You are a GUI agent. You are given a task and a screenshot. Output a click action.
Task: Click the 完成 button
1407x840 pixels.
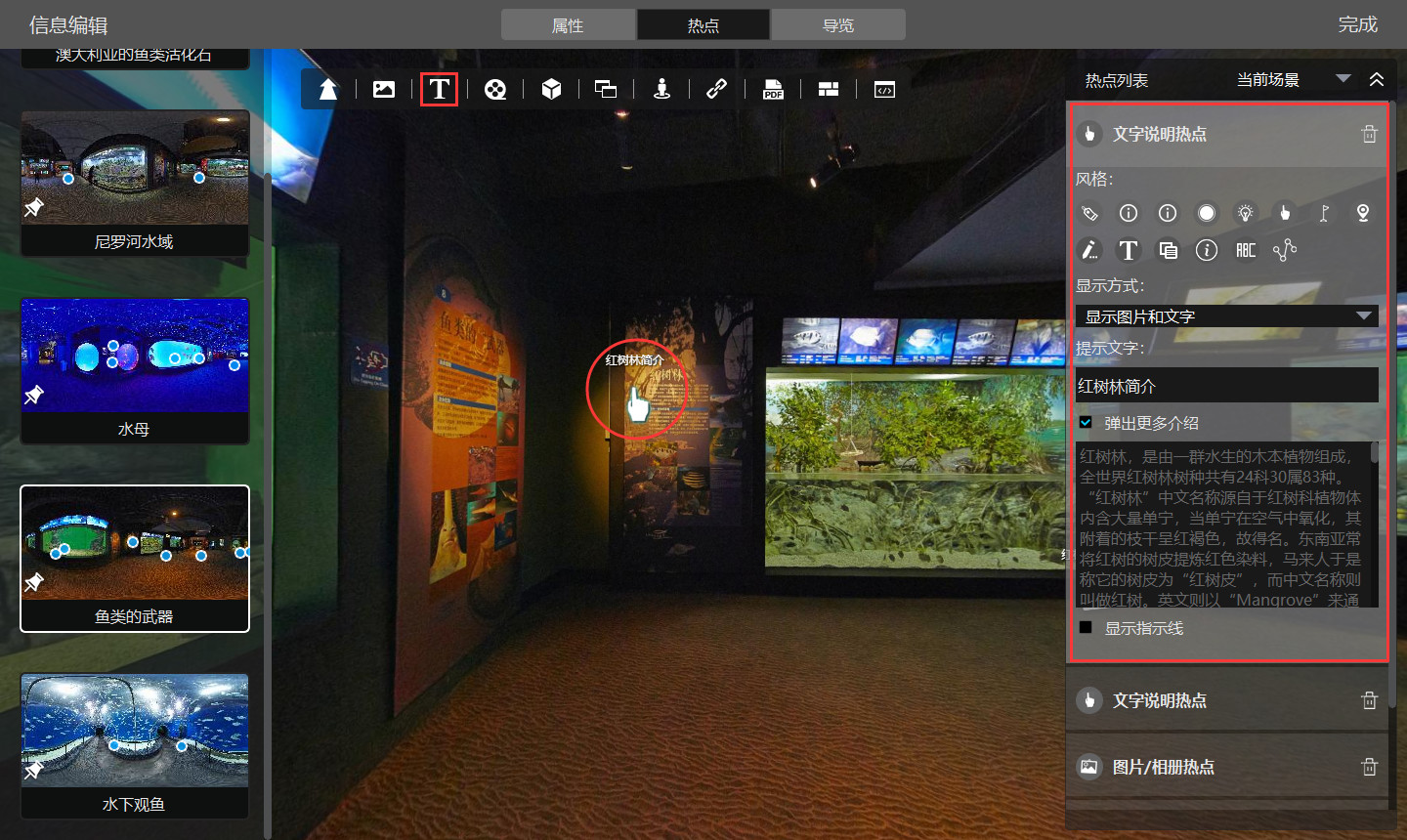1357,24
